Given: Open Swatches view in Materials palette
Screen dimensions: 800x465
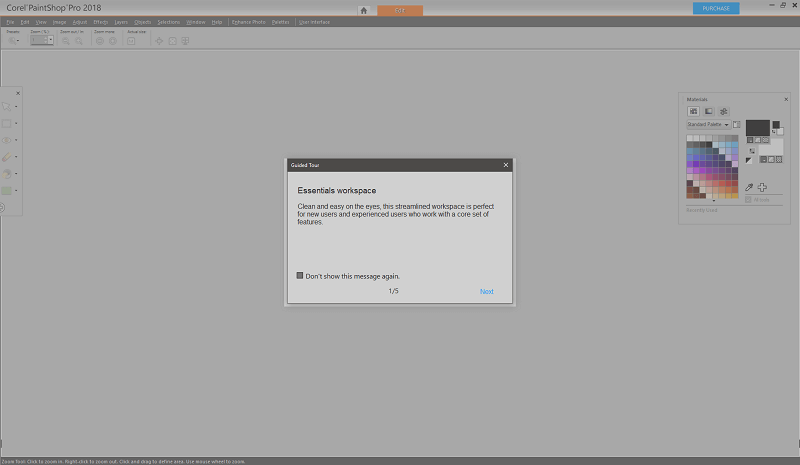Looking at the screenshot, I should pos(693,111).
